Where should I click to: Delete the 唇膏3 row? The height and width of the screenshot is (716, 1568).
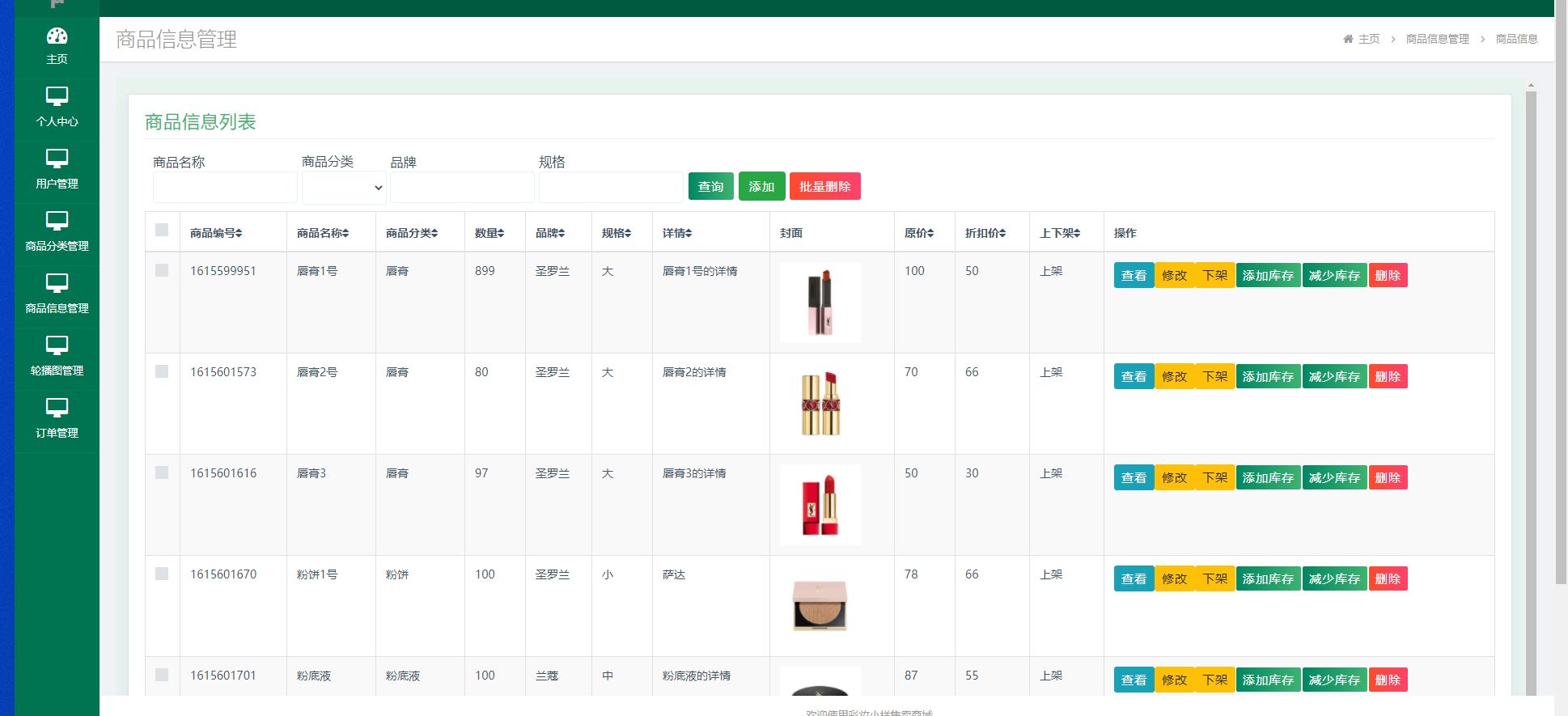1388,477
